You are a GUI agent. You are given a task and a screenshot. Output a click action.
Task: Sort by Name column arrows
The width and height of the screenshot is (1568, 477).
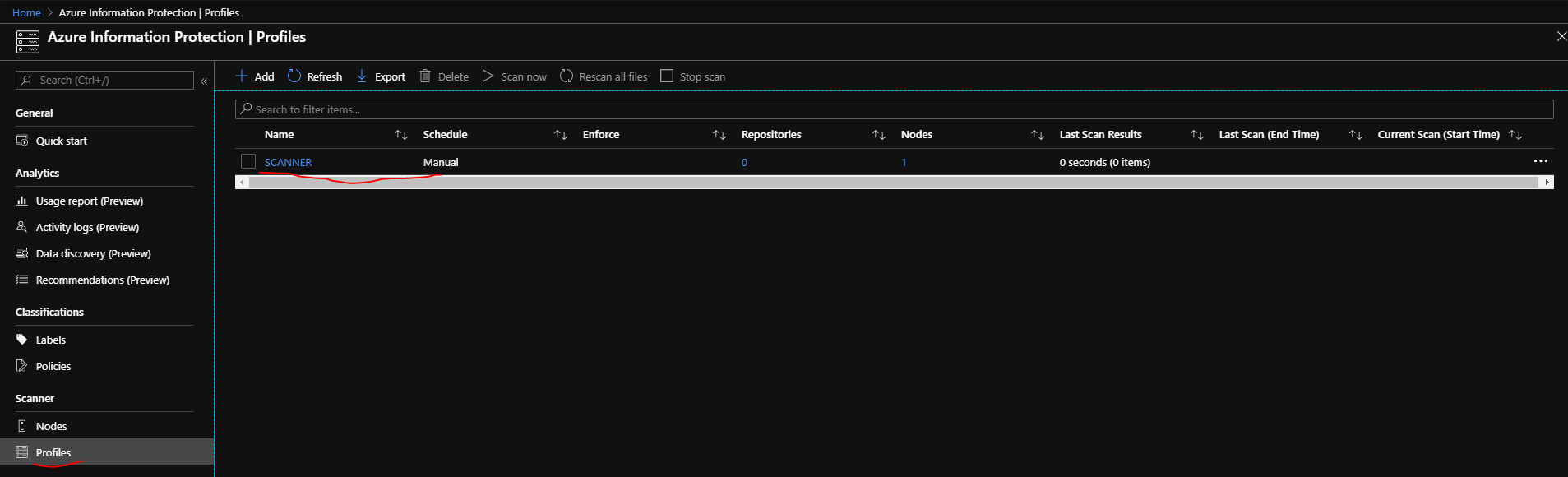(x=401, y=135)
